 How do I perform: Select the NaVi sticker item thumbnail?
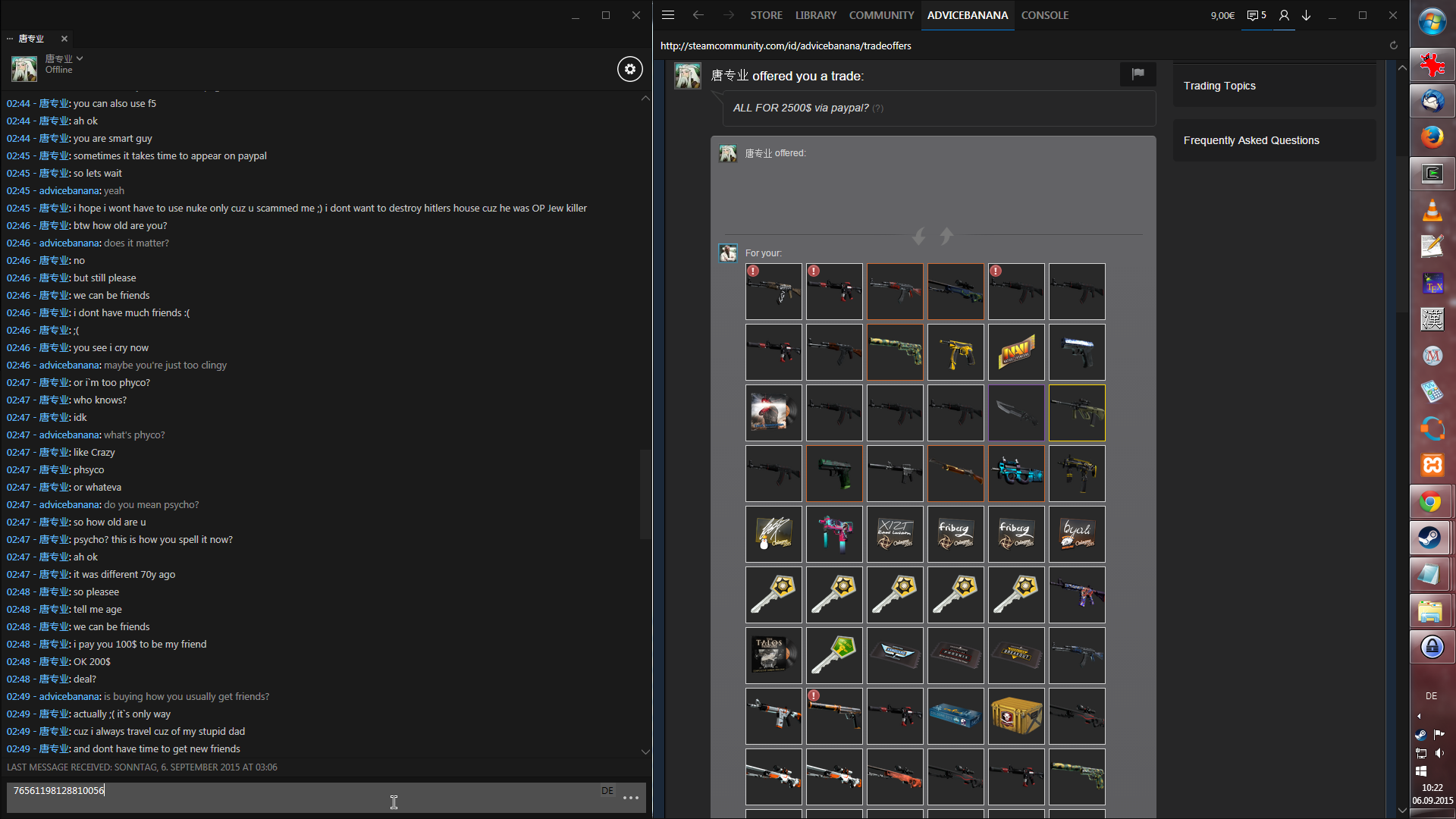[x=1016, y=353]
